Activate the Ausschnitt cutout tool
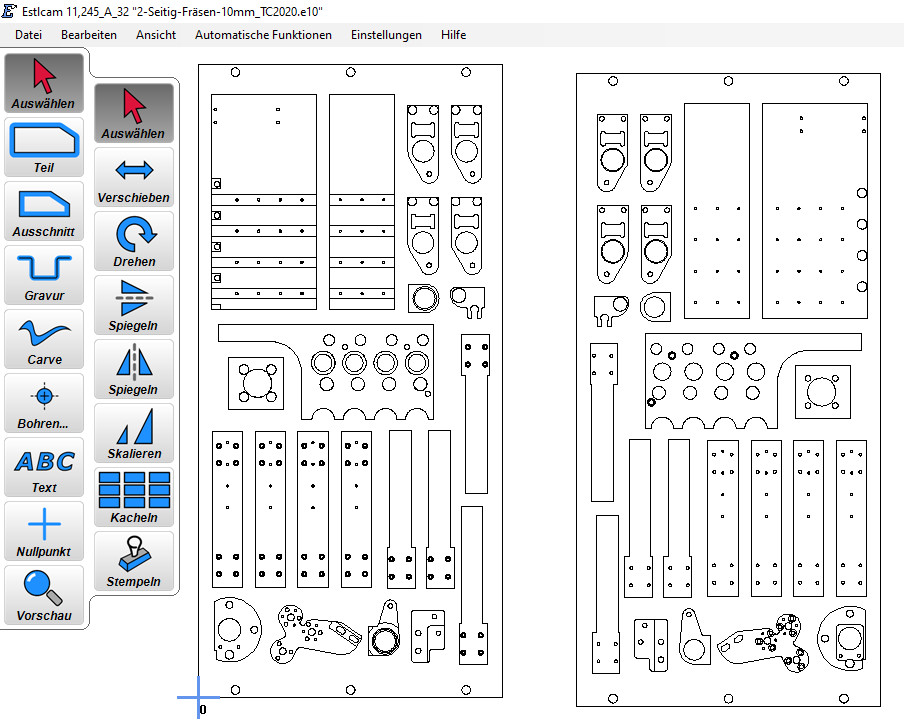904x721 pixels. coord(44,212)
